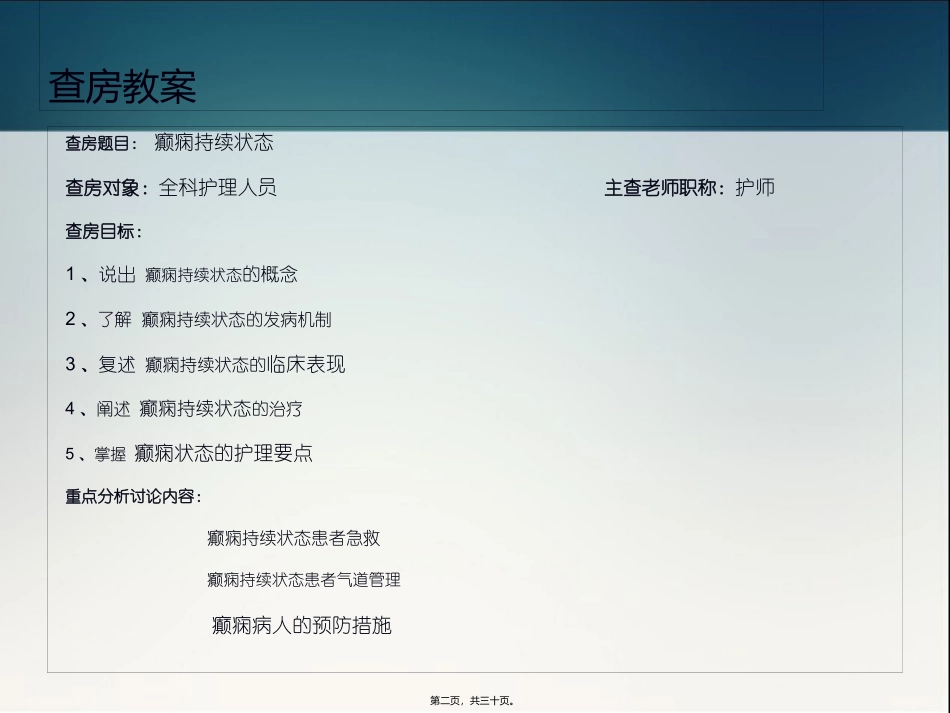Click the line 癫痫持续状态患者气道管理
Screen dimensions: 950x713
[x=304, y=580]
